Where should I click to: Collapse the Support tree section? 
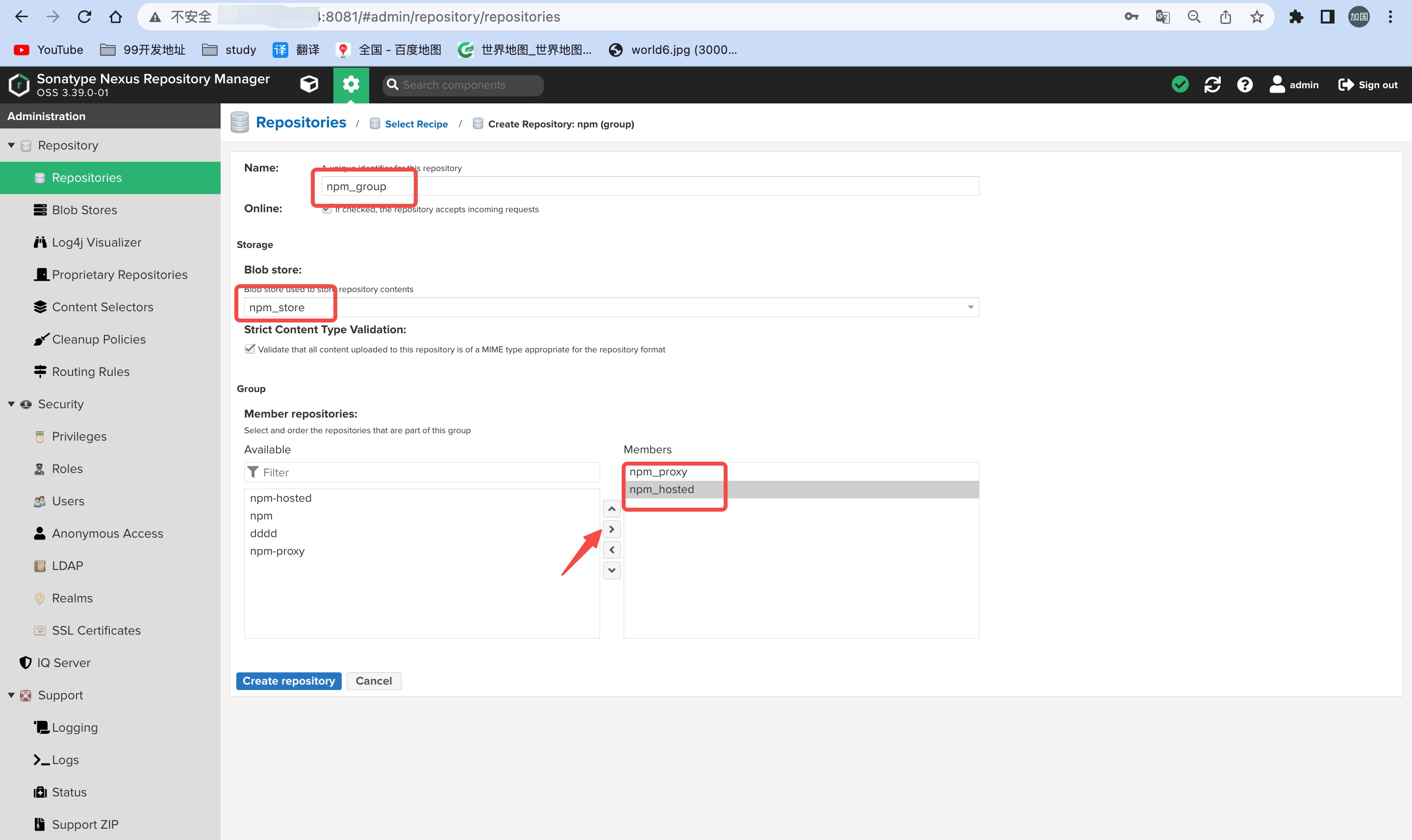point(11,695)
